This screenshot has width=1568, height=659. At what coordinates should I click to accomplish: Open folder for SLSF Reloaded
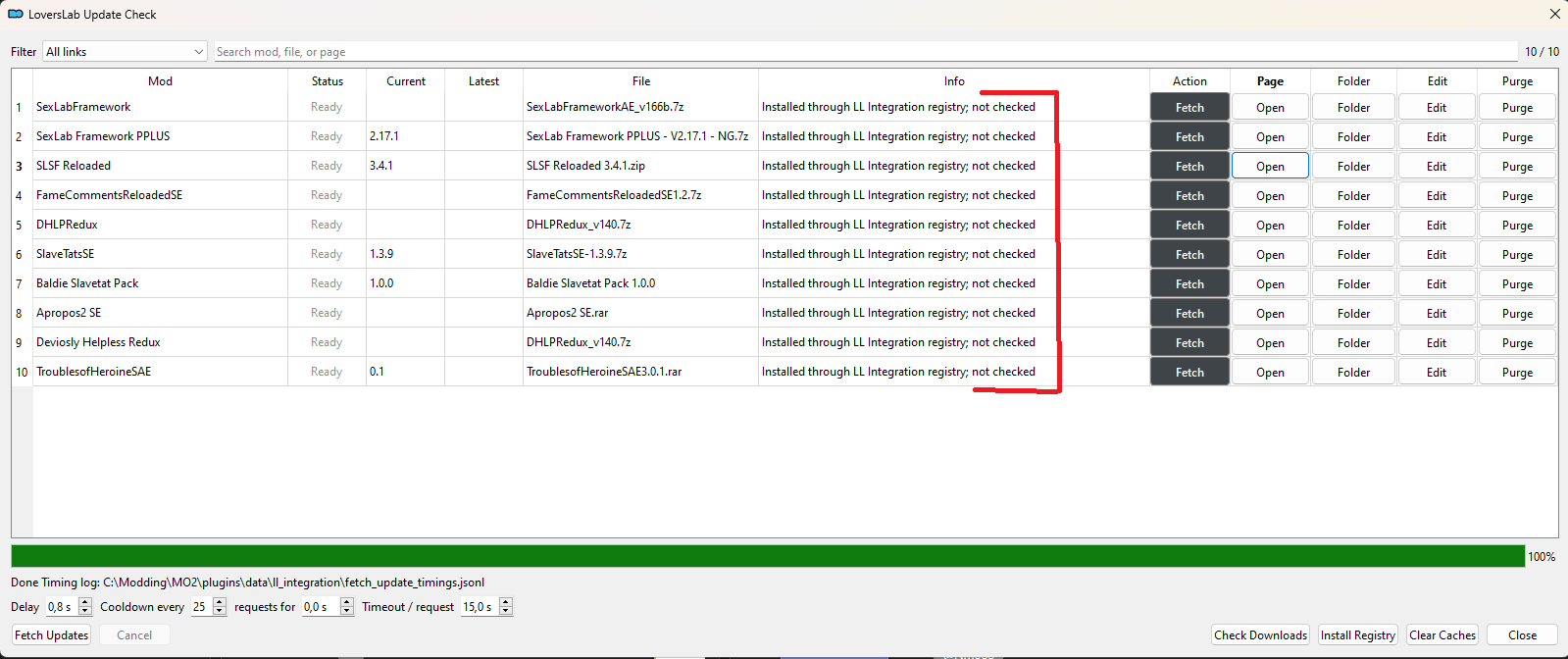pos(1353,167)
